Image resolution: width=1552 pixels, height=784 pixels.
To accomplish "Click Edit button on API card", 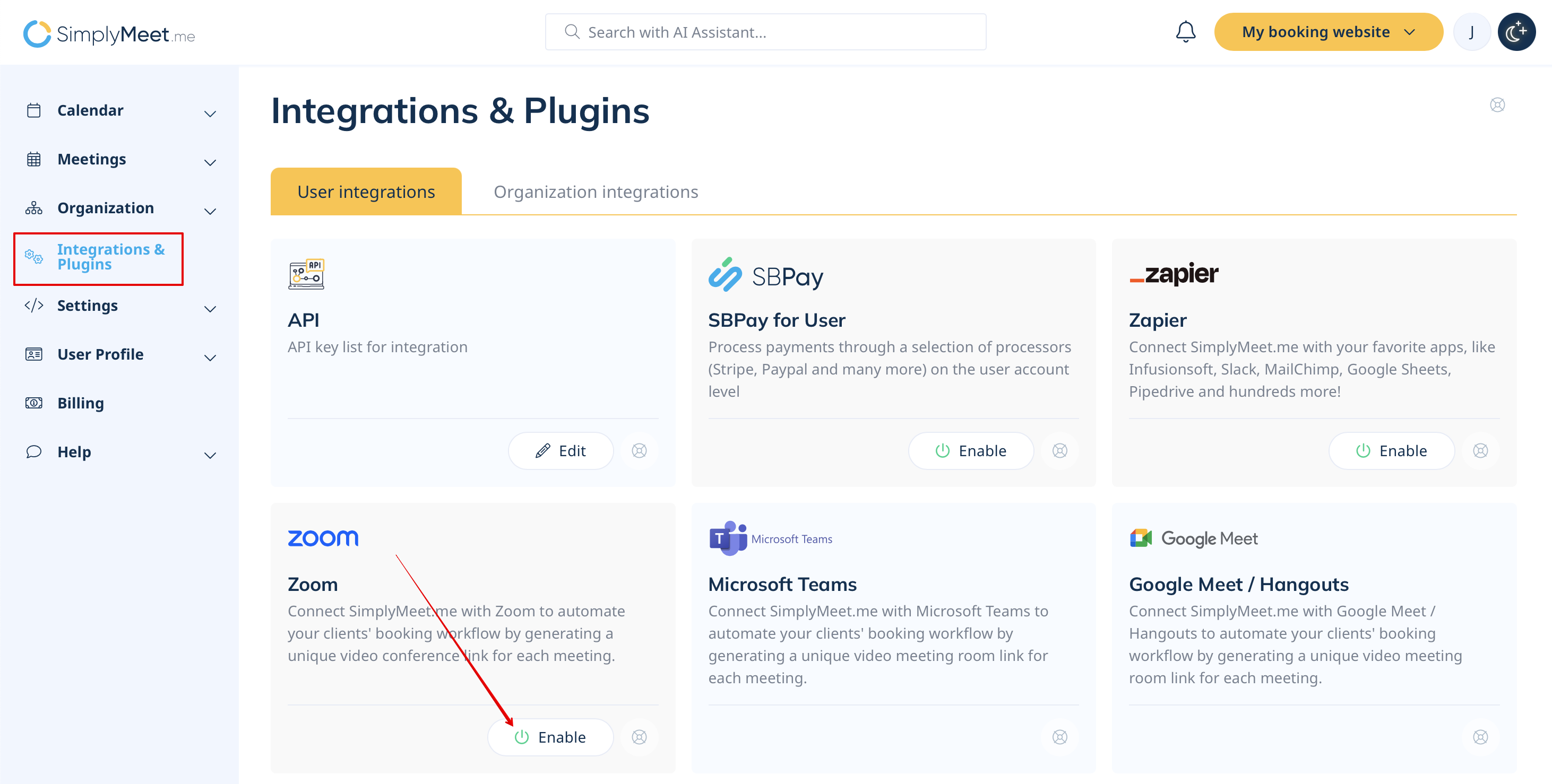I will coord(561,450).
